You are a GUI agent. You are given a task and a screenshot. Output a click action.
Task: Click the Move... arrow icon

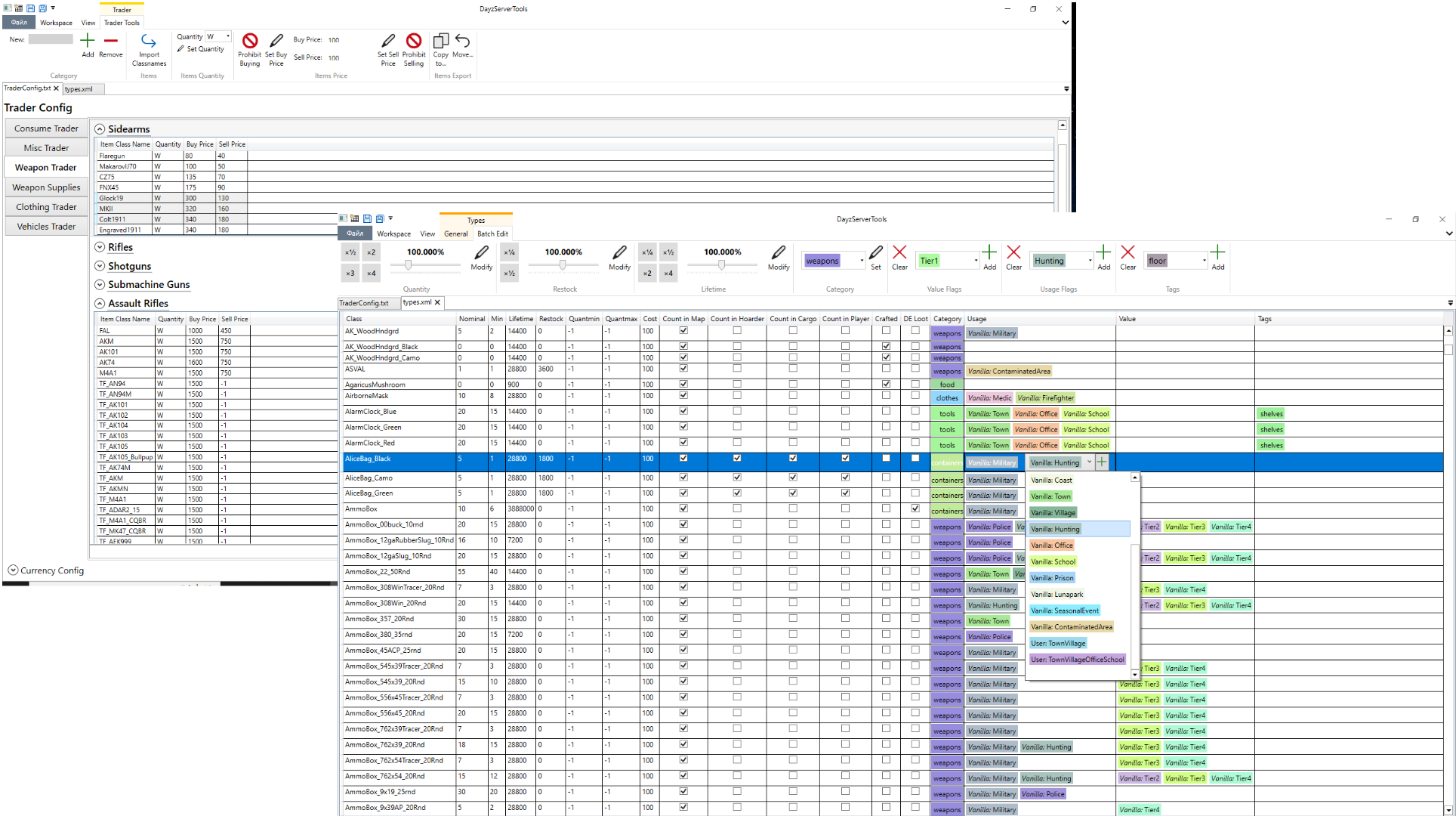(x=462, y=41)
